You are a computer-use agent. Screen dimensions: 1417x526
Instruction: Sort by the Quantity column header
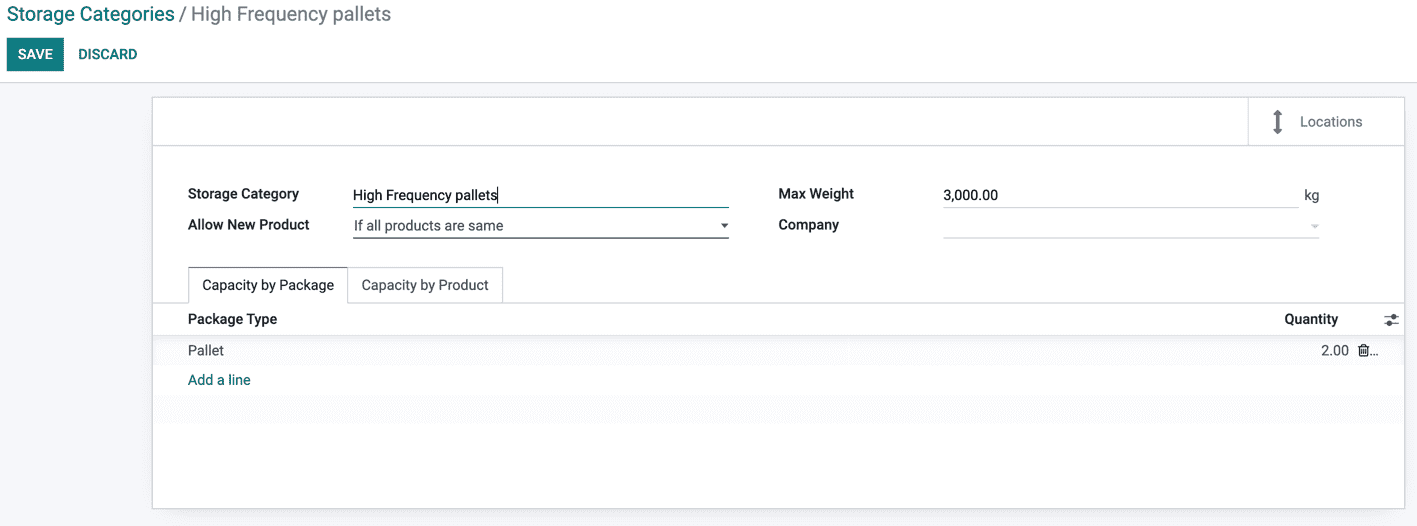[1310, 319]
